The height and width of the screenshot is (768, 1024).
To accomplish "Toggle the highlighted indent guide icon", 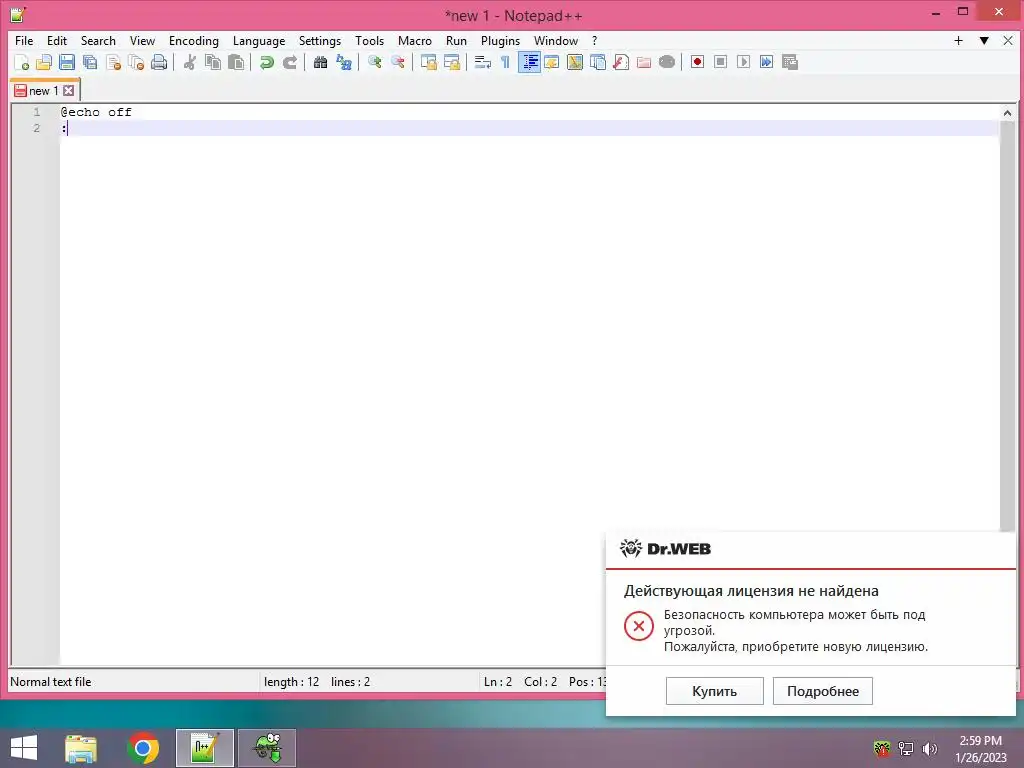I will 529,62.
